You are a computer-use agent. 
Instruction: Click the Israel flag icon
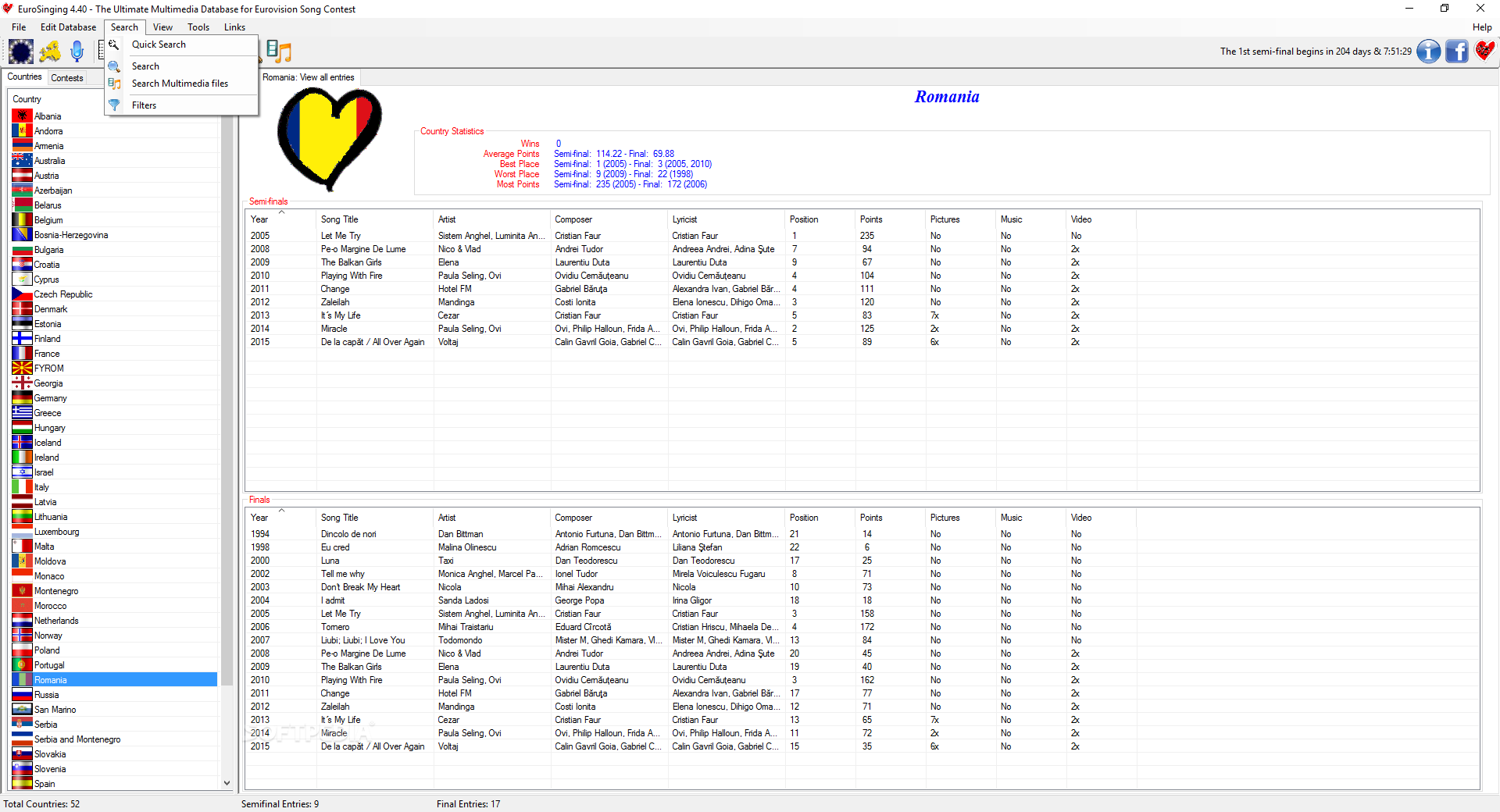(x=22, y=472)
